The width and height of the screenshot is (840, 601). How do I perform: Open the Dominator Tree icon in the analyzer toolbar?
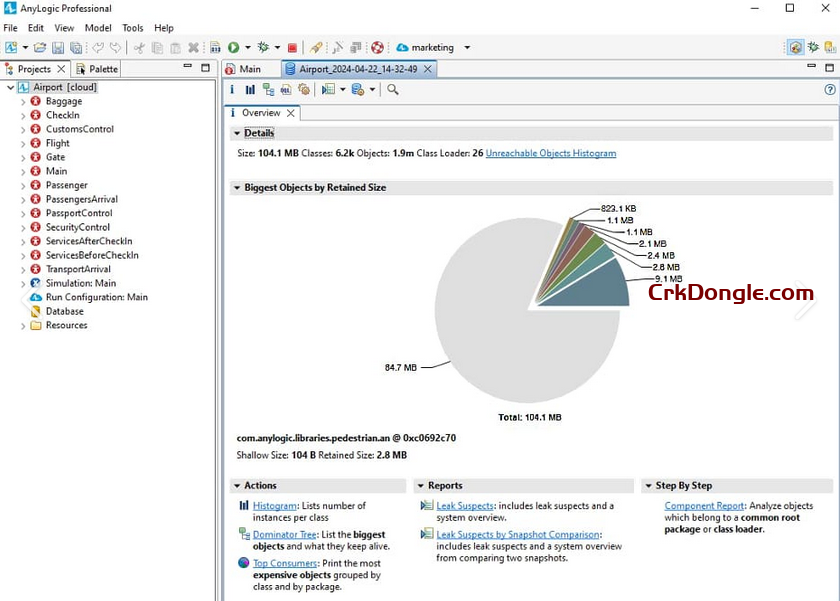coord(269,89)
